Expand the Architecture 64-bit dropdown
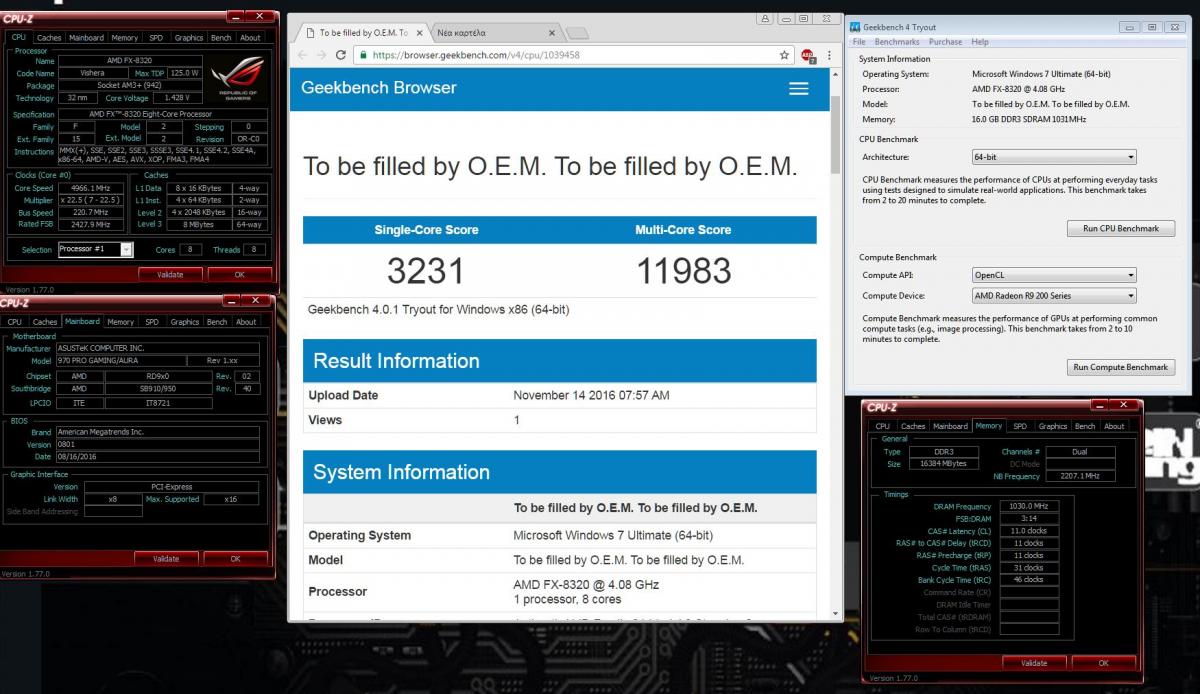 click(1054, 157)
